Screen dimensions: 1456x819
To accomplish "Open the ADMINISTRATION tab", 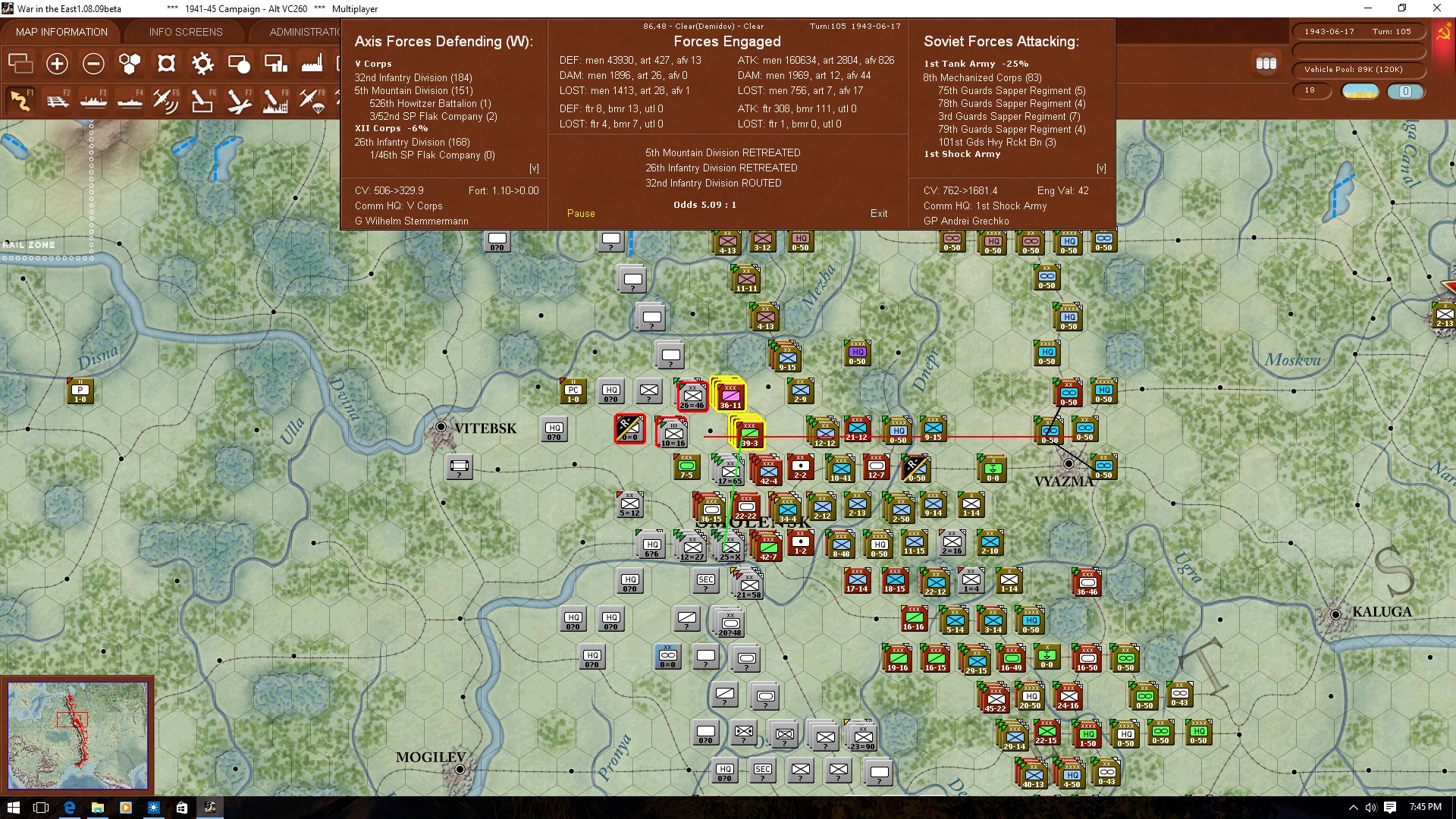I will (303, 32).
